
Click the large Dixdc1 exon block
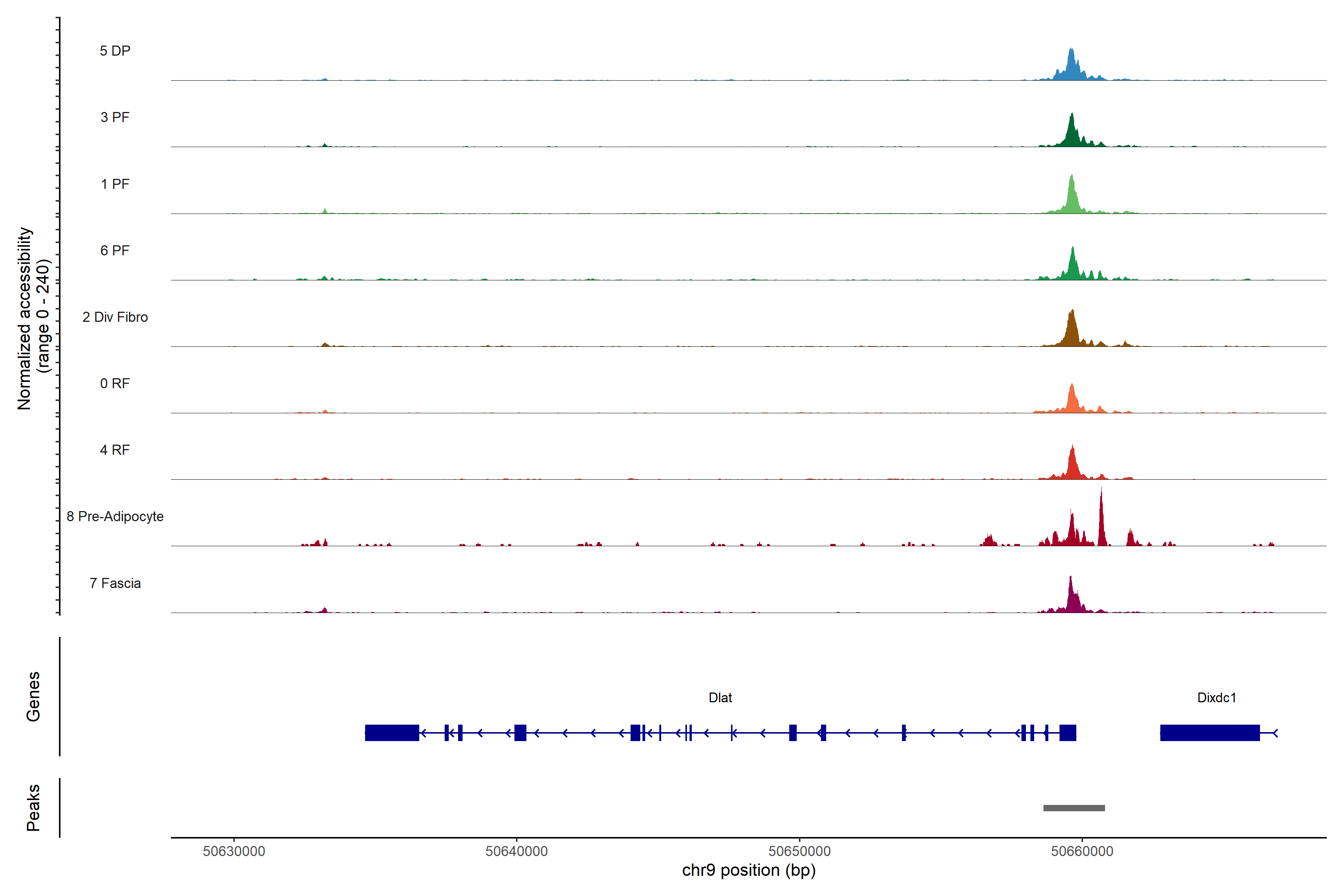click(x=1210, y=732)
